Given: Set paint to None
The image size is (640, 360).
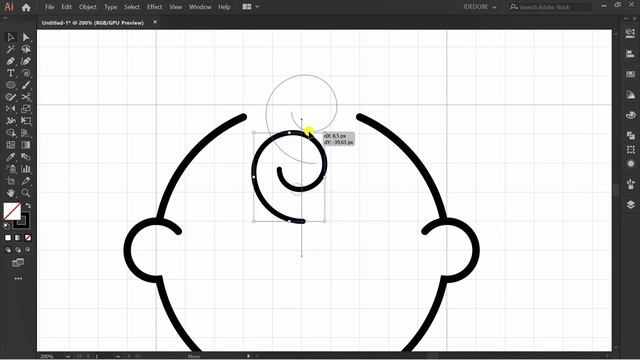Looking at the screenshot, I should click(28, 238).
